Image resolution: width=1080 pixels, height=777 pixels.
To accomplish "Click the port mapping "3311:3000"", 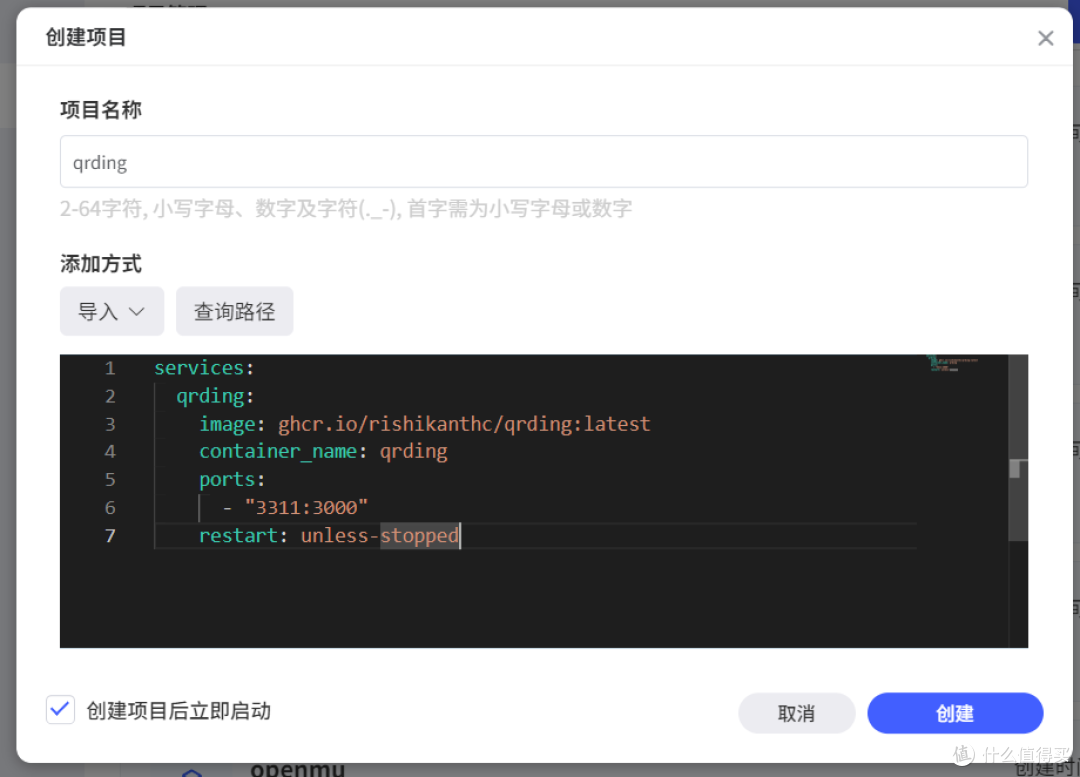I will tap(307, 508).
